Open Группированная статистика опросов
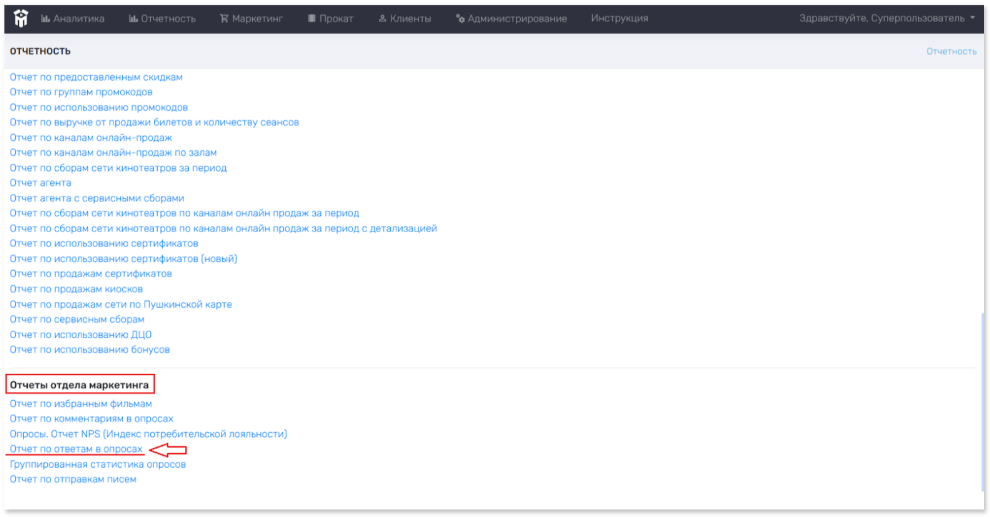 click(97, 464)
